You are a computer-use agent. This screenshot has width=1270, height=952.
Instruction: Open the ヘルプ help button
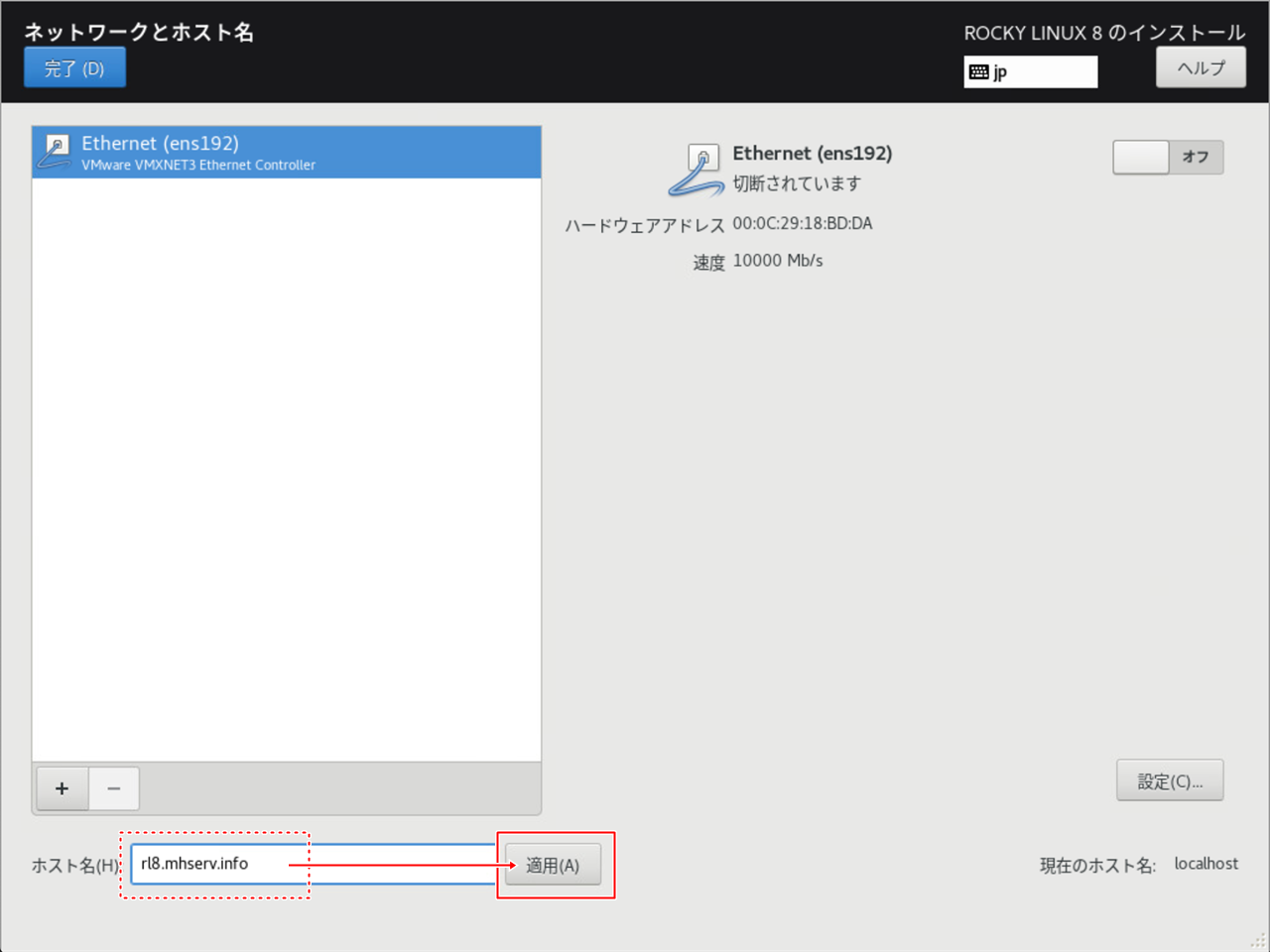click(1201, 67)
